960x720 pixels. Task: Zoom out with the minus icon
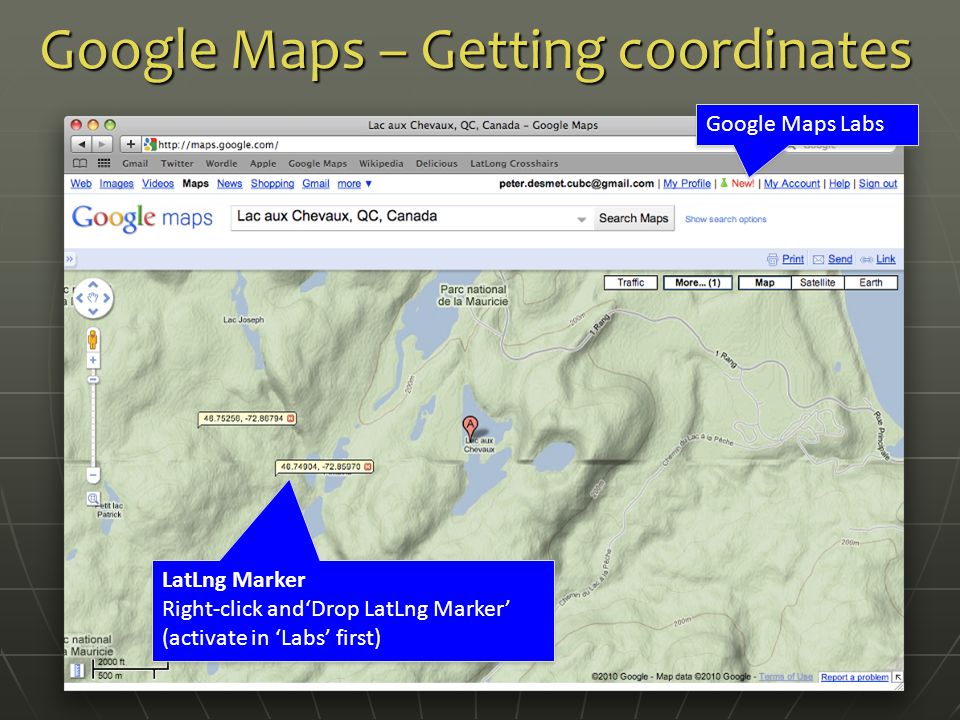[x=93, y=474]
